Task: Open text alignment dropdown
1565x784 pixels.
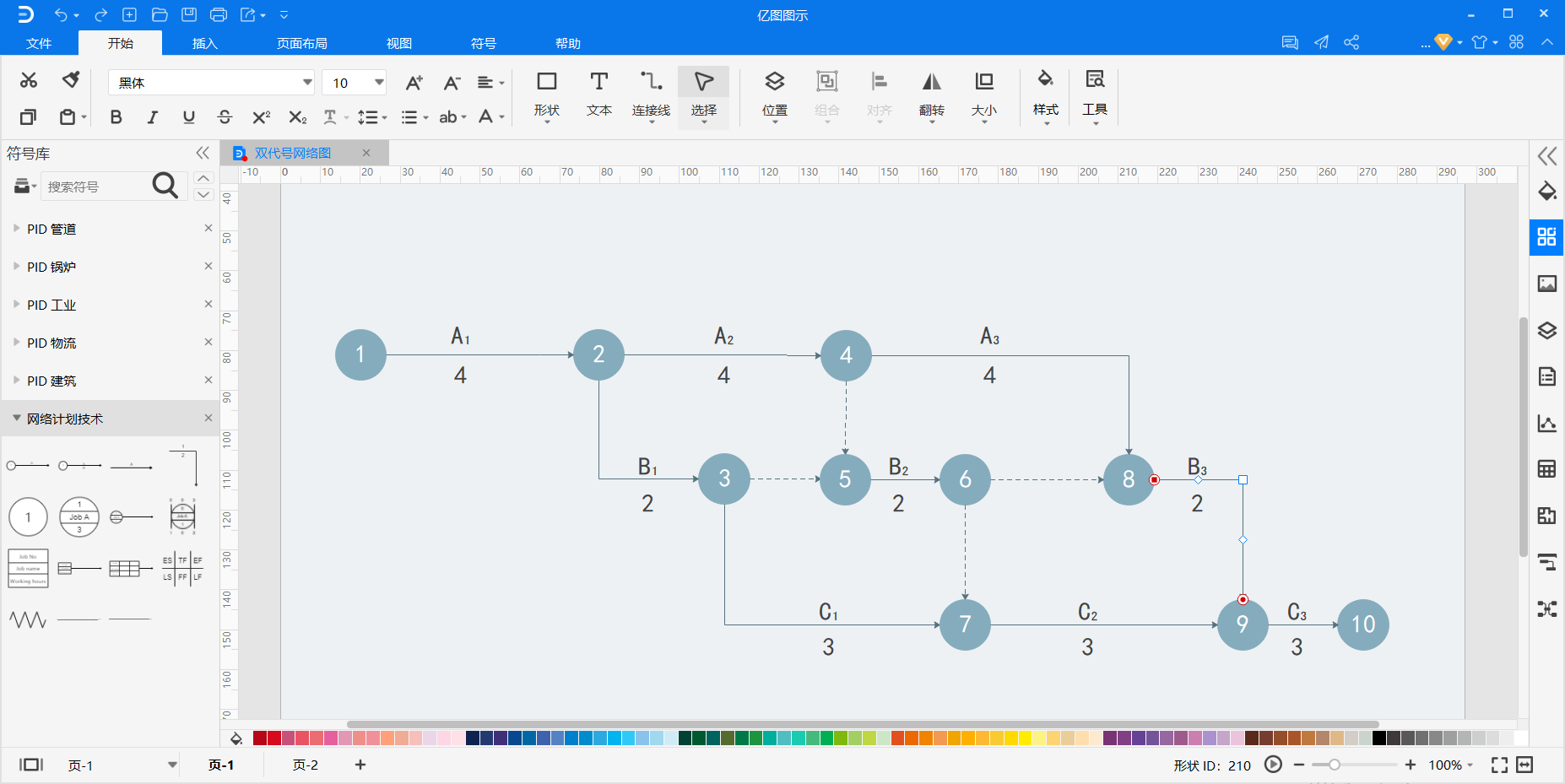Action: (490, 83)
